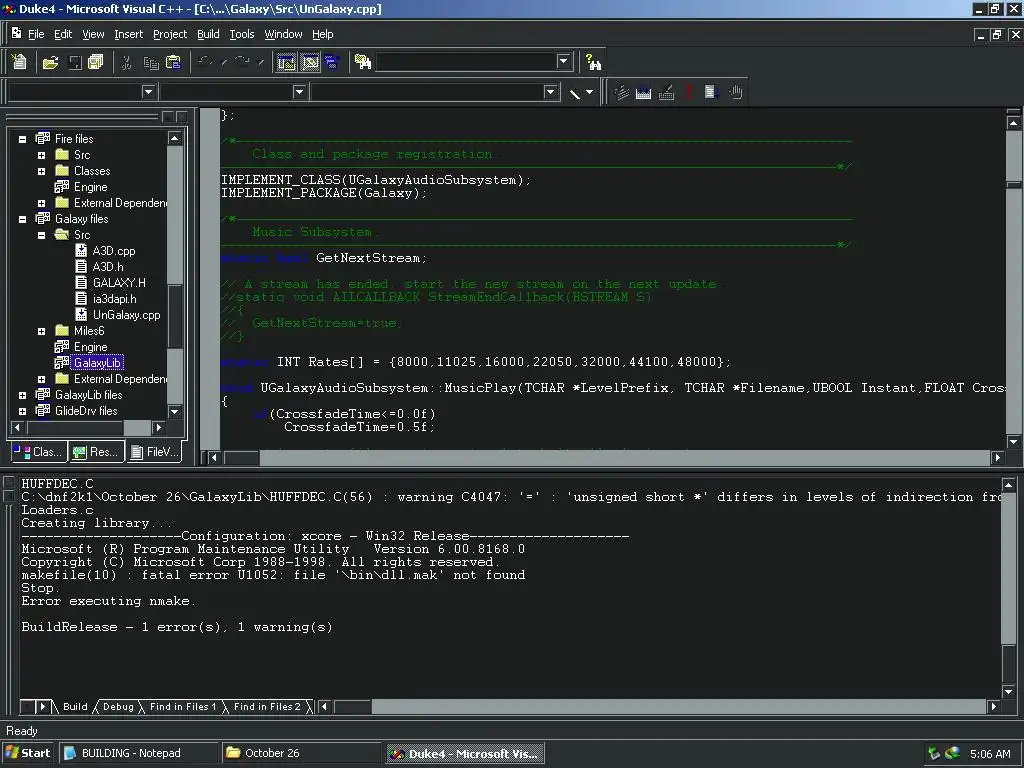This screenshot has height=768, width=1024.
Task: Open the first WizardBar class dropdown
Action: (x=148, y=92)
